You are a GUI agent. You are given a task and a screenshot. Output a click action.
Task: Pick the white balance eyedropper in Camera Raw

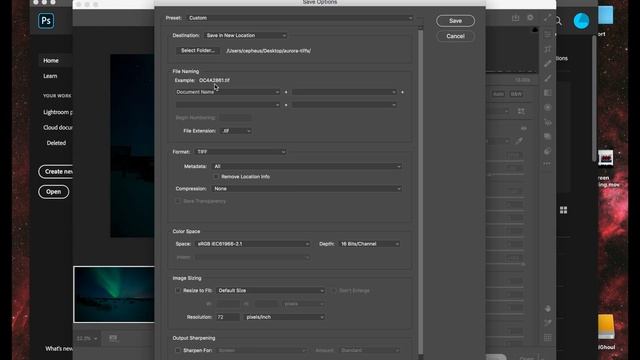tap(519, 141)
